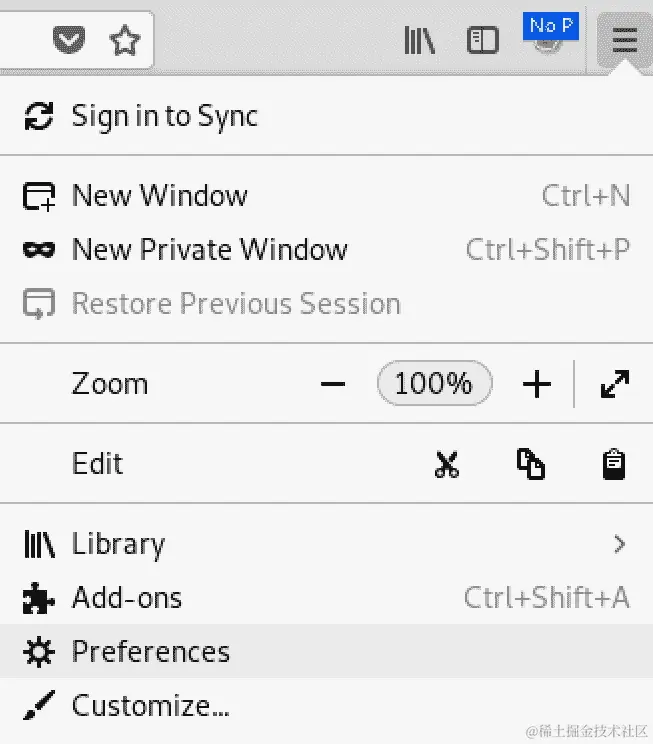The image size is (653, 744).
Task: Zoom out with the minus button
Action: tap(333, 384)
